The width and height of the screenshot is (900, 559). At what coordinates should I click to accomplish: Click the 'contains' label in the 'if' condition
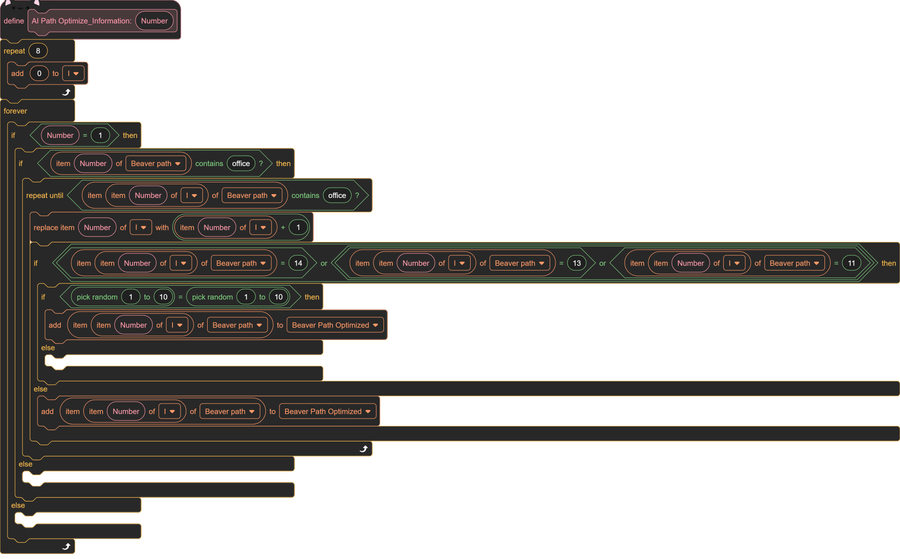tap(209, 164)
